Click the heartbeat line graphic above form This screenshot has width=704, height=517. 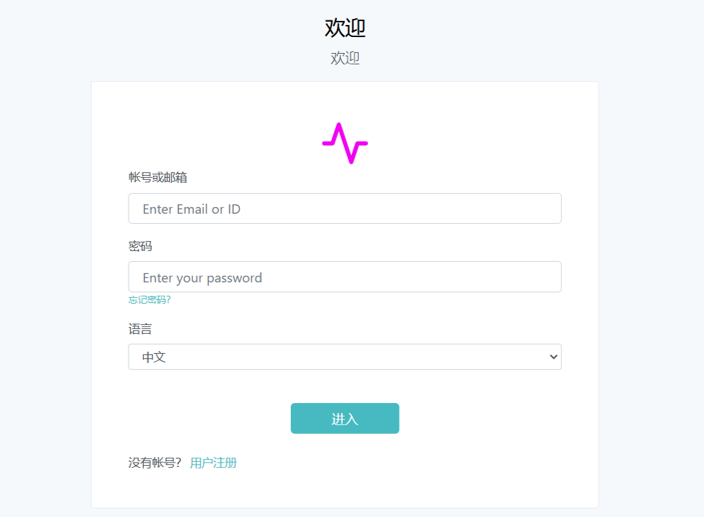tap(345, 143)
